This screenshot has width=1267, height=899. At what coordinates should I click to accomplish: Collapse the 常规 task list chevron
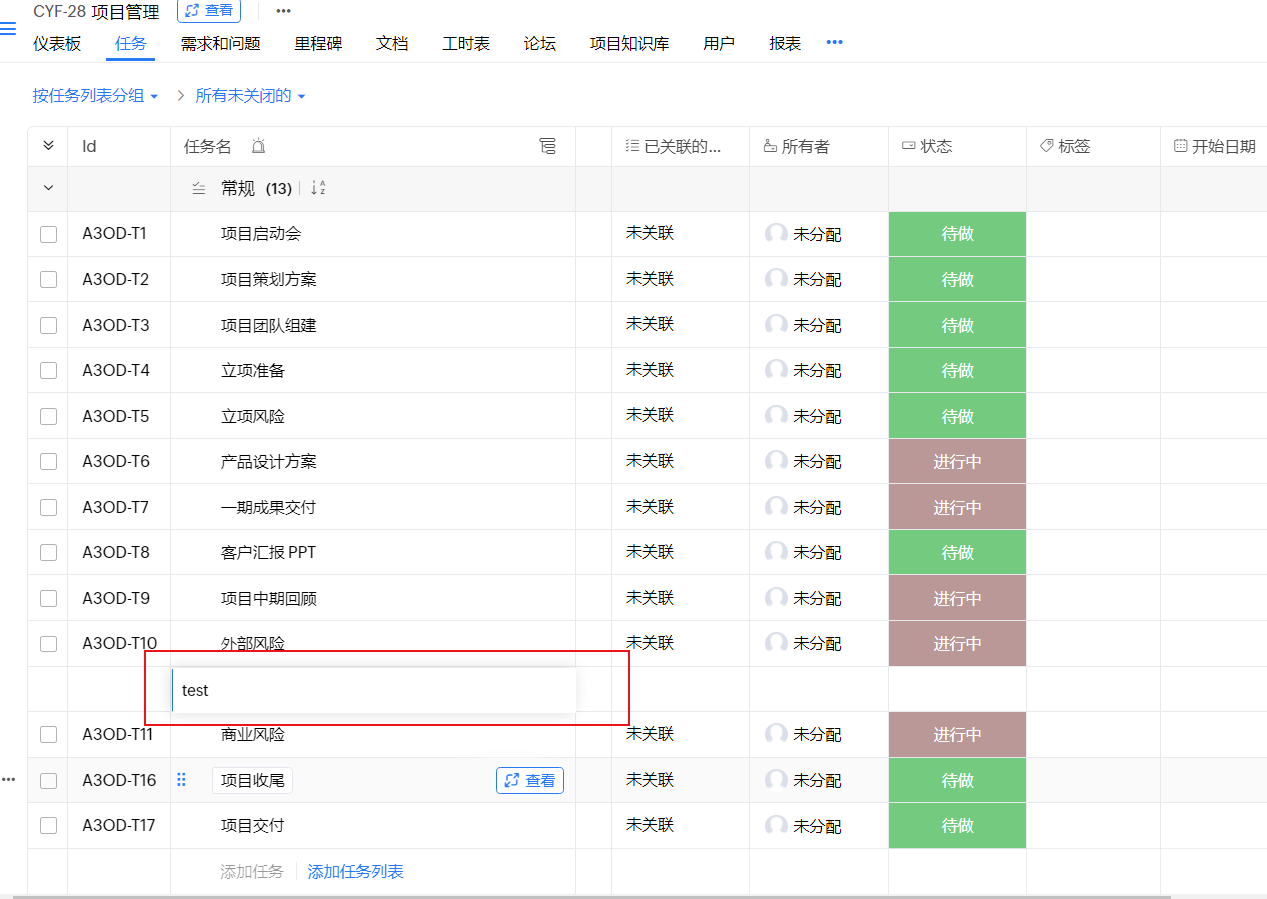click(48, 188)
